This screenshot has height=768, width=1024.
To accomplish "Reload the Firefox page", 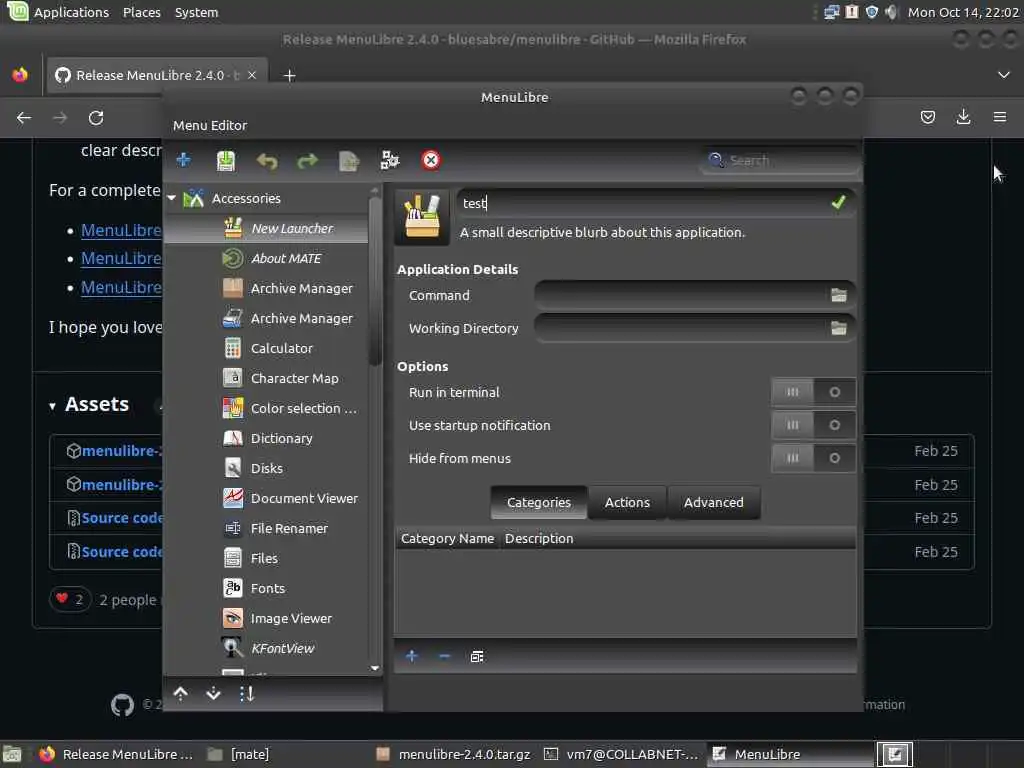I will point(96,118).
